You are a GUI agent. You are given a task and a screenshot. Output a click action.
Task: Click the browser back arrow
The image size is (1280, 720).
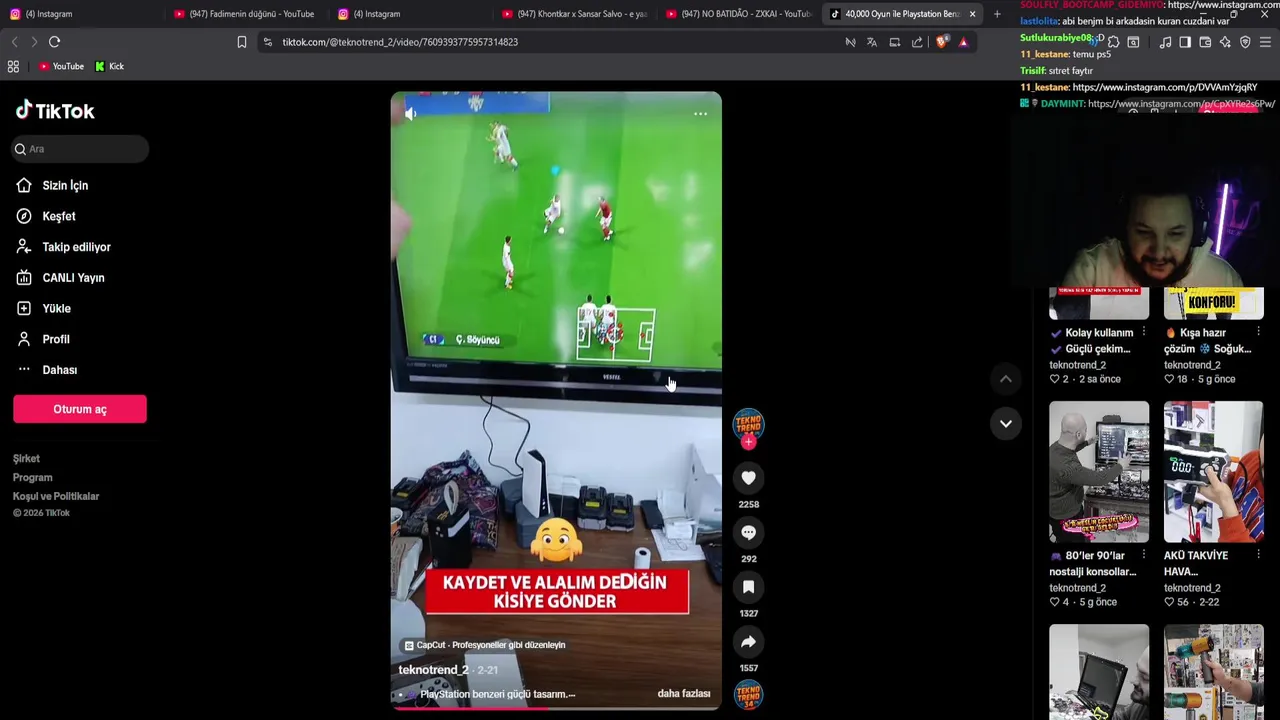click(x=14, y=42)
